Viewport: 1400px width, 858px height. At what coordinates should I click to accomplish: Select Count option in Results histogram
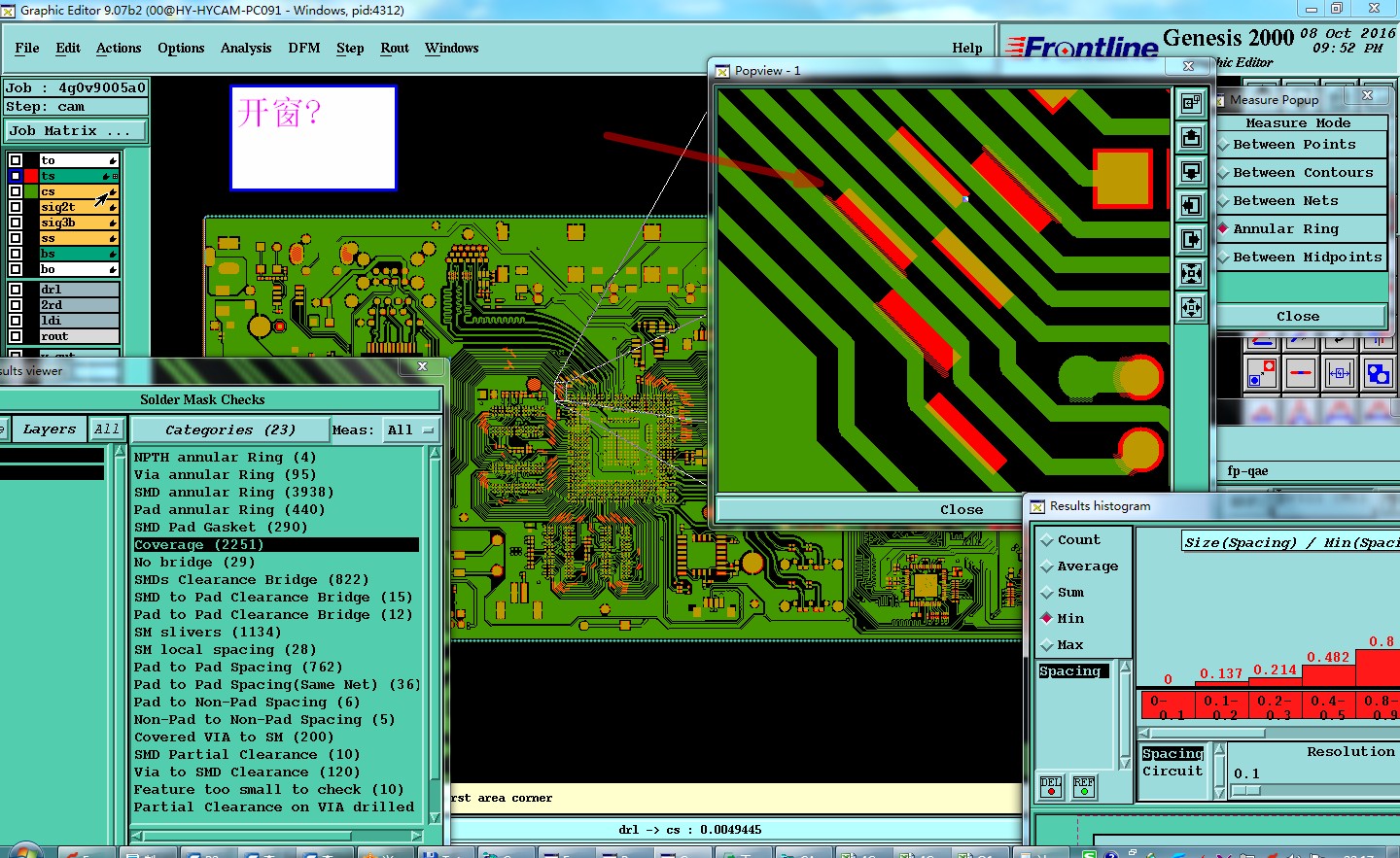pos(1071,539)
